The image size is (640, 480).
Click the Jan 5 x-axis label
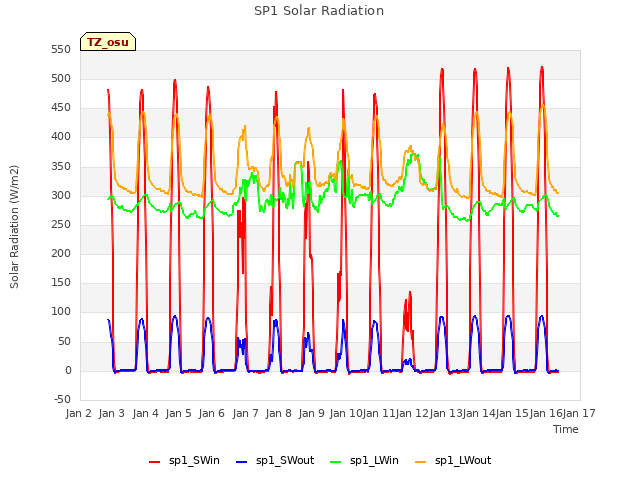pyautogui.click(x=179, y=413)
